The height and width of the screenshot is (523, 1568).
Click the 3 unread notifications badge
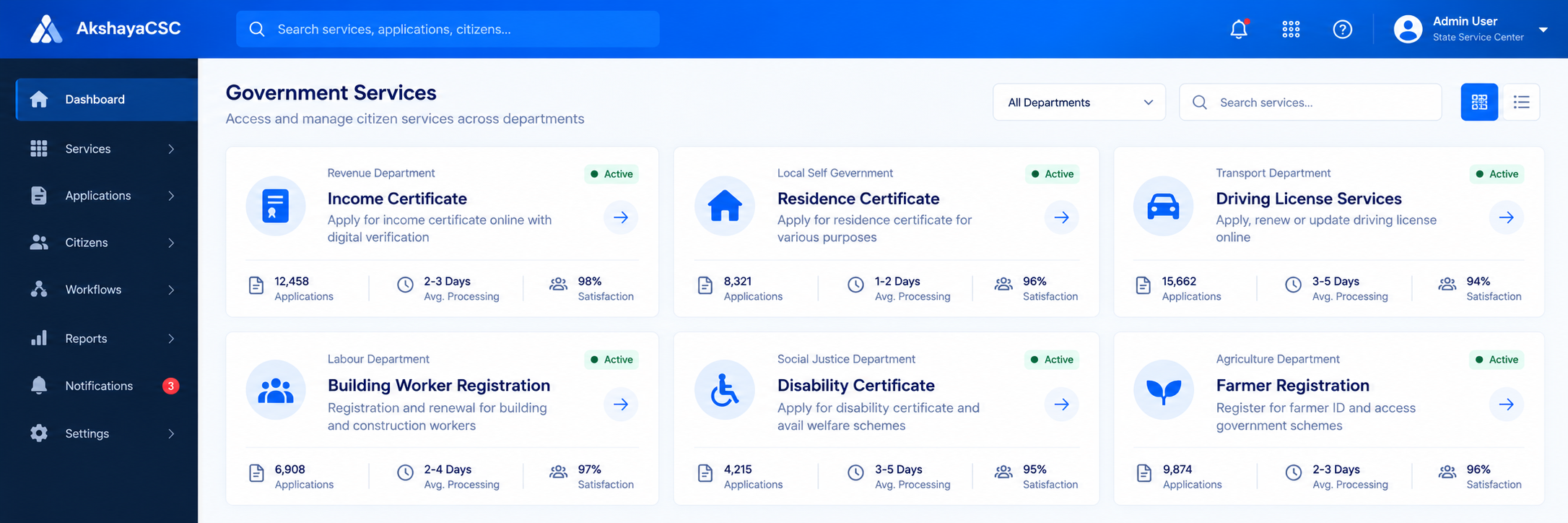[170, 386]
